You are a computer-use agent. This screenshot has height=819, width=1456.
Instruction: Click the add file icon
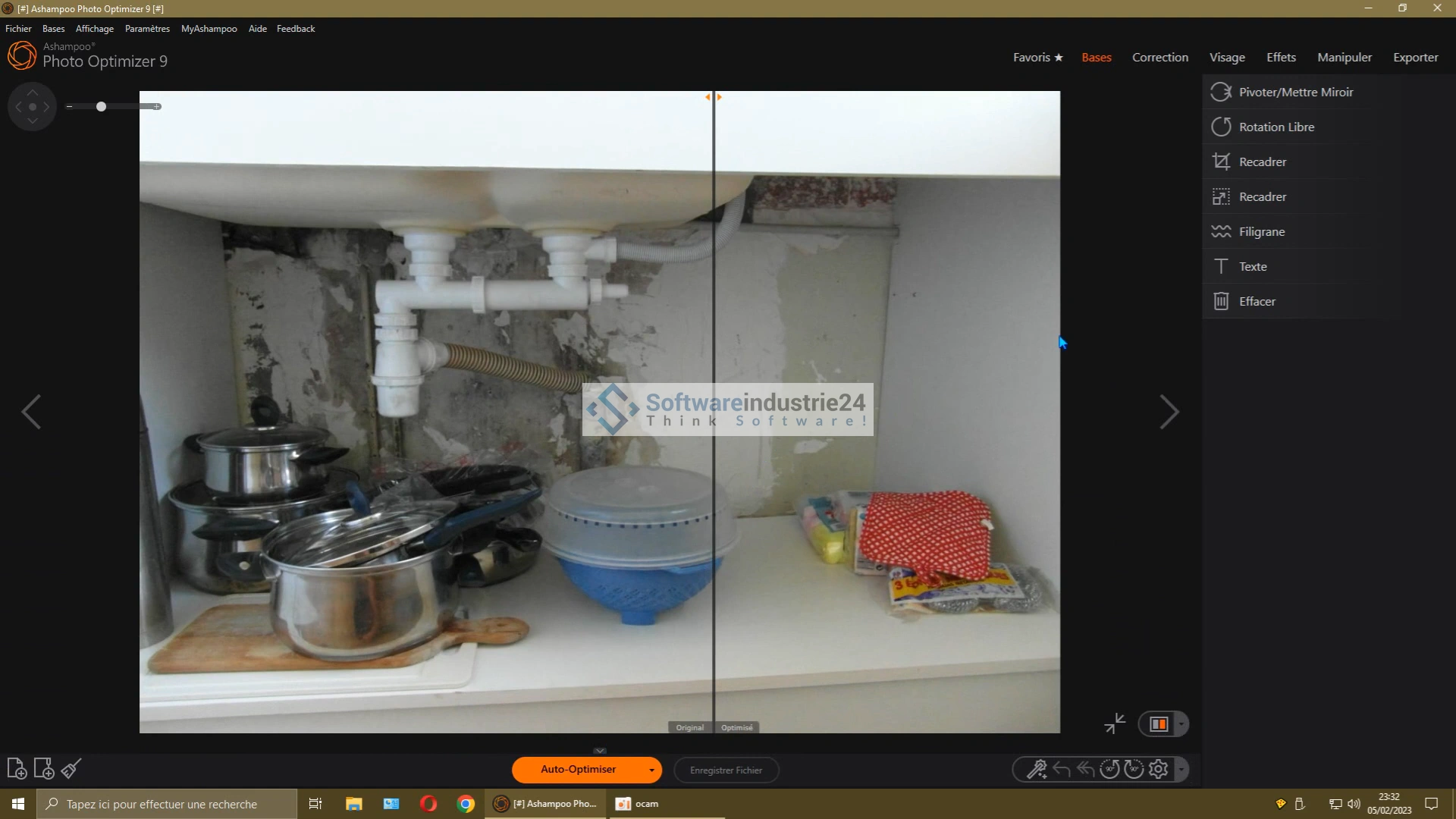17,769
